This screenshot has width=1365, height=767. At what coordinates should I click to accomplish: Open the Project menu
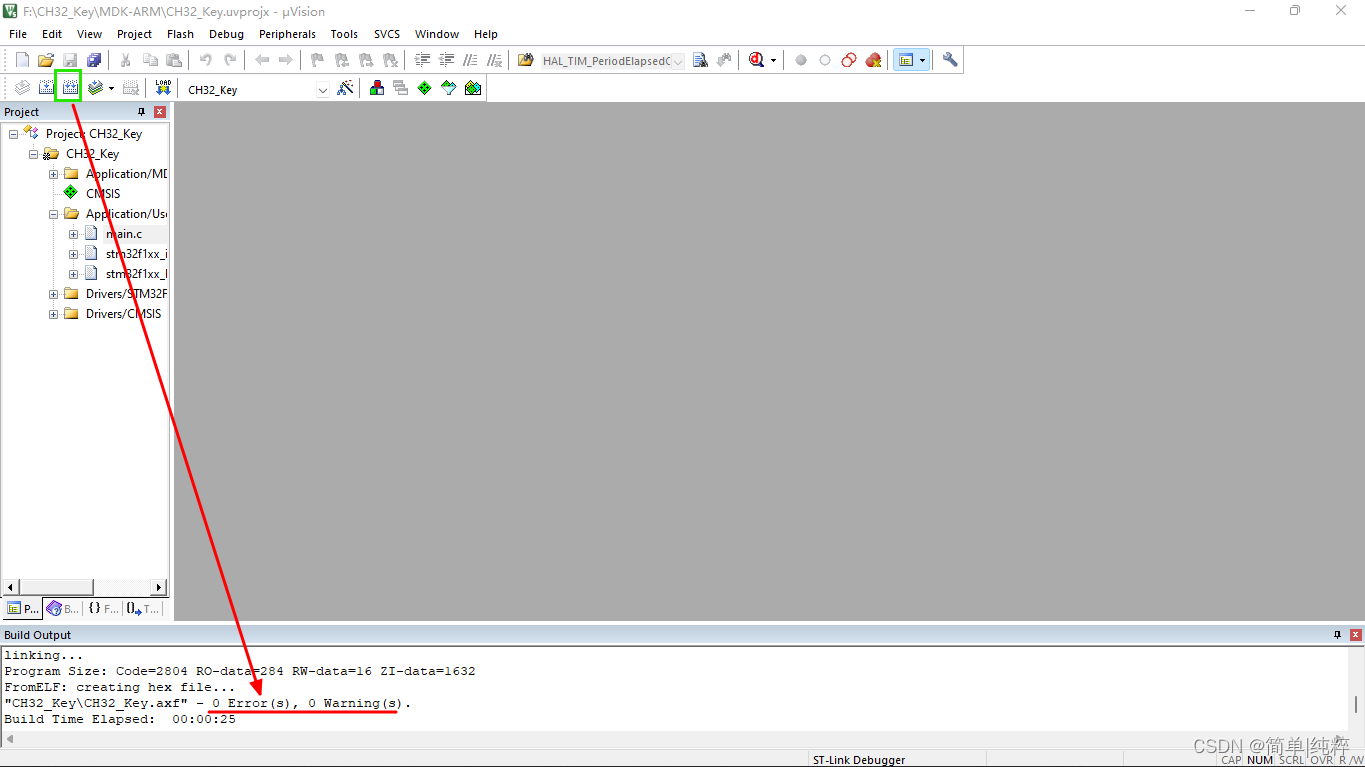point(134,34)
